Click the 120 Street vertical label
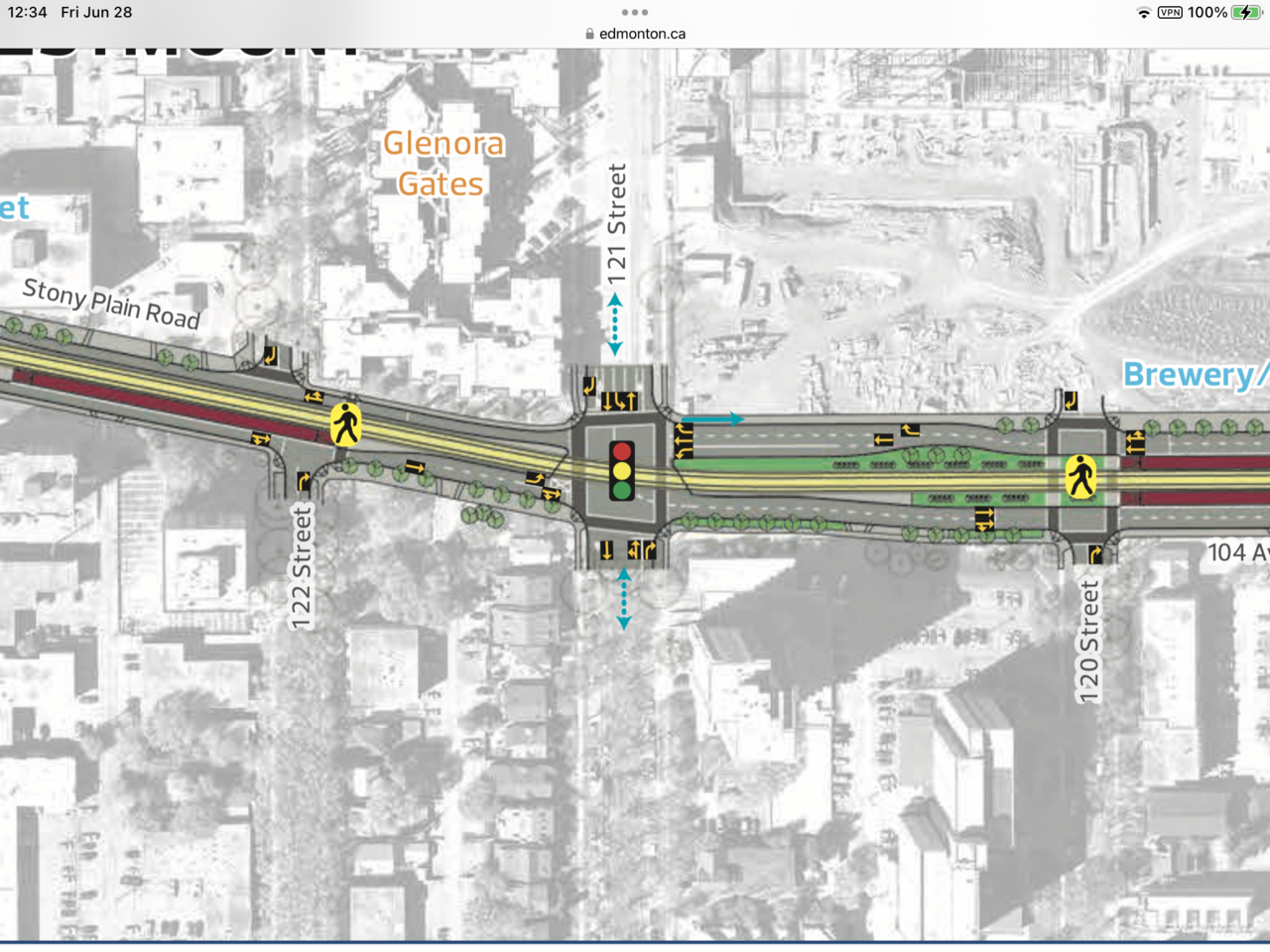Screen dimensions: 1270x952 point(1089,642)
